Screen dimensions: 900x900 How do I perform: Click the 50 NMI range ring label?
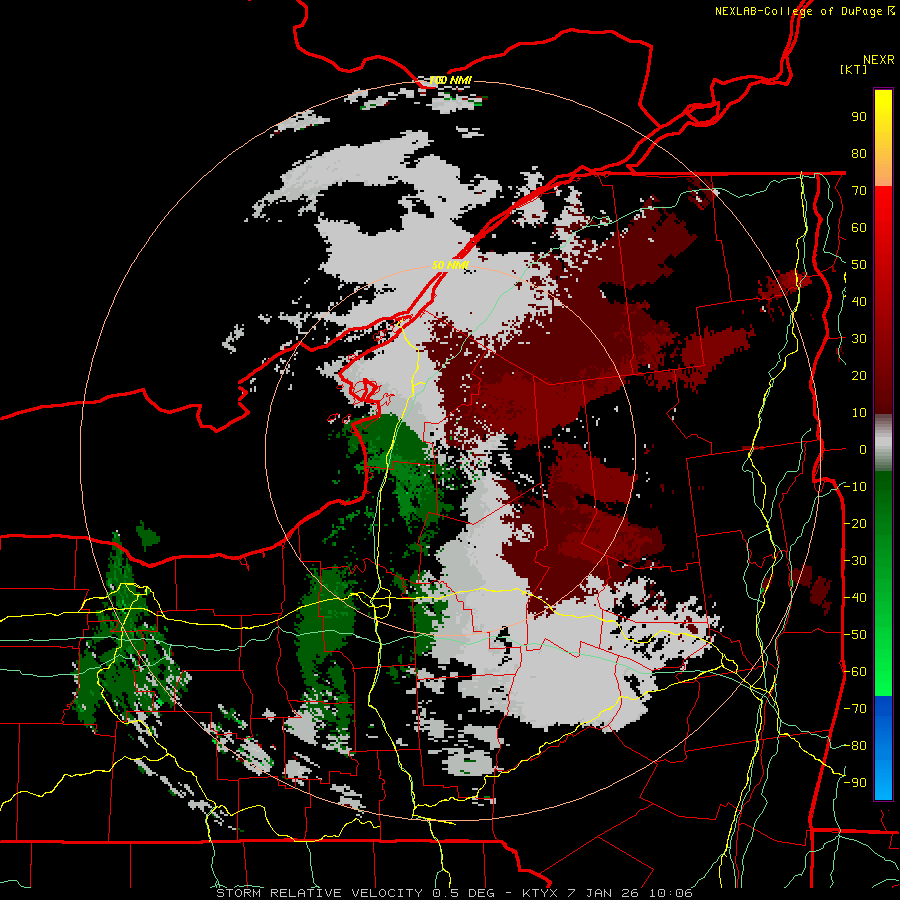click(451, 265)
